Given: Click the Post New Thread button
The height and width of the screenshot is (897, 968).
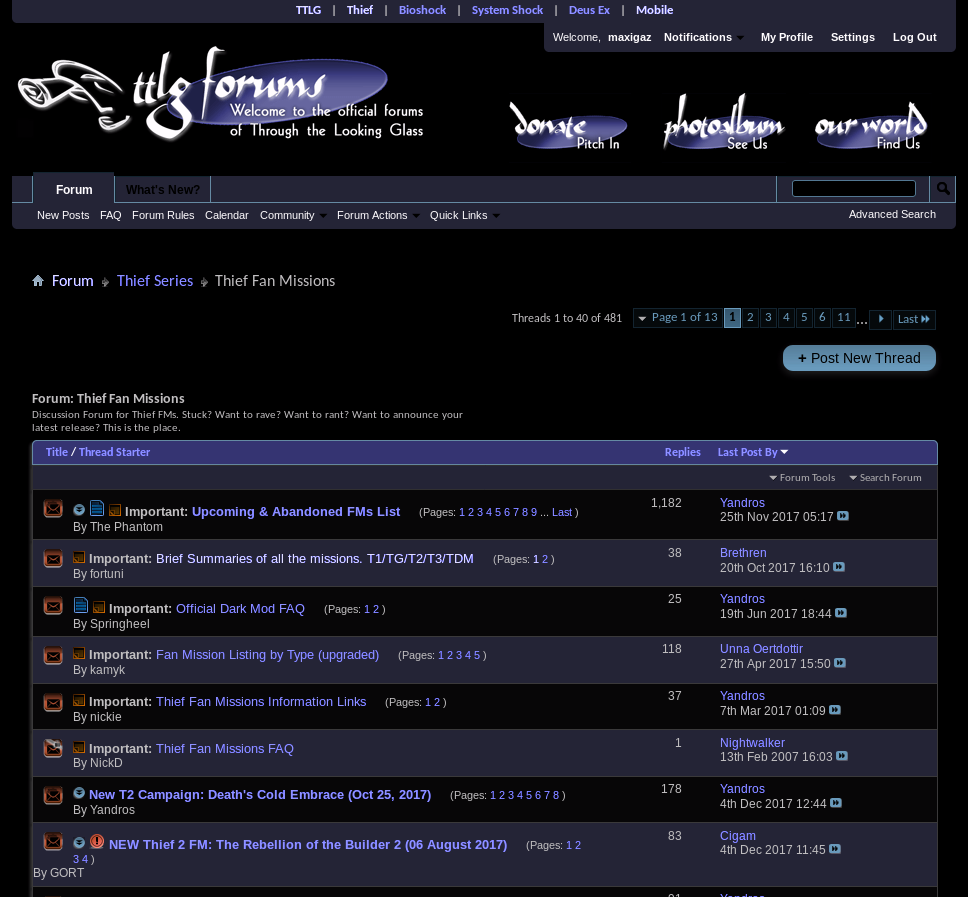Looking at the screenshot, I should point(859,358).
